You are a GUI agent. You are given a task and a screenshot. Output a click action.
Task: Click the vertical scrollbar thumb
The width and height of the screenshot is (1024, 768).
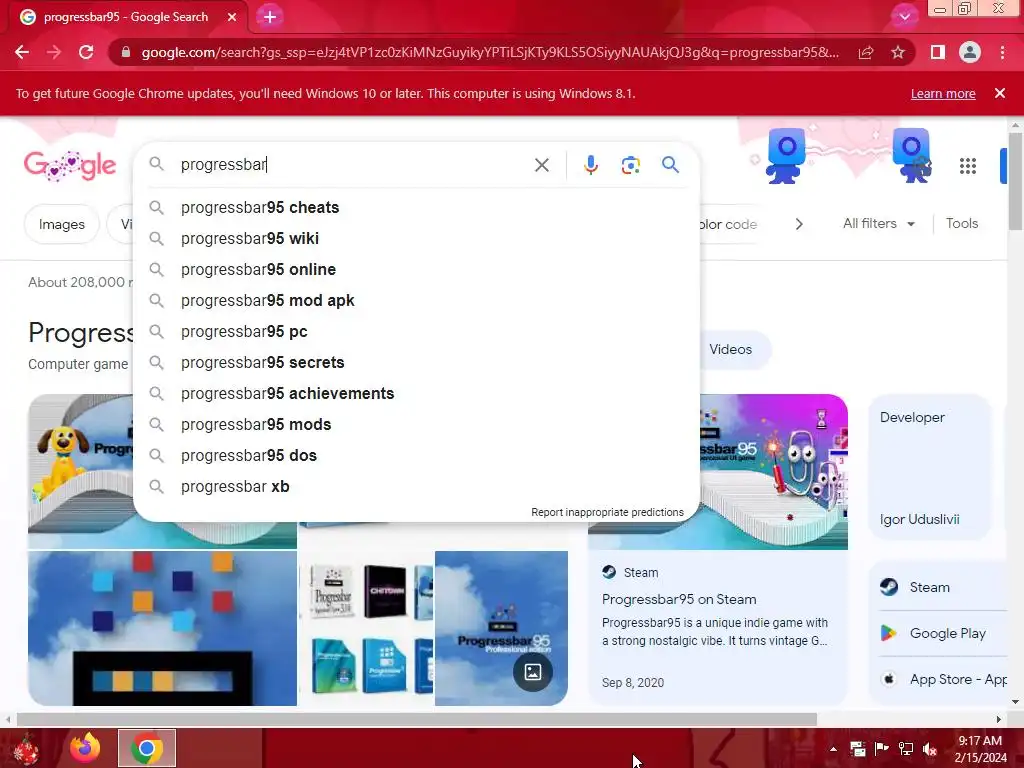(1015, 181)
